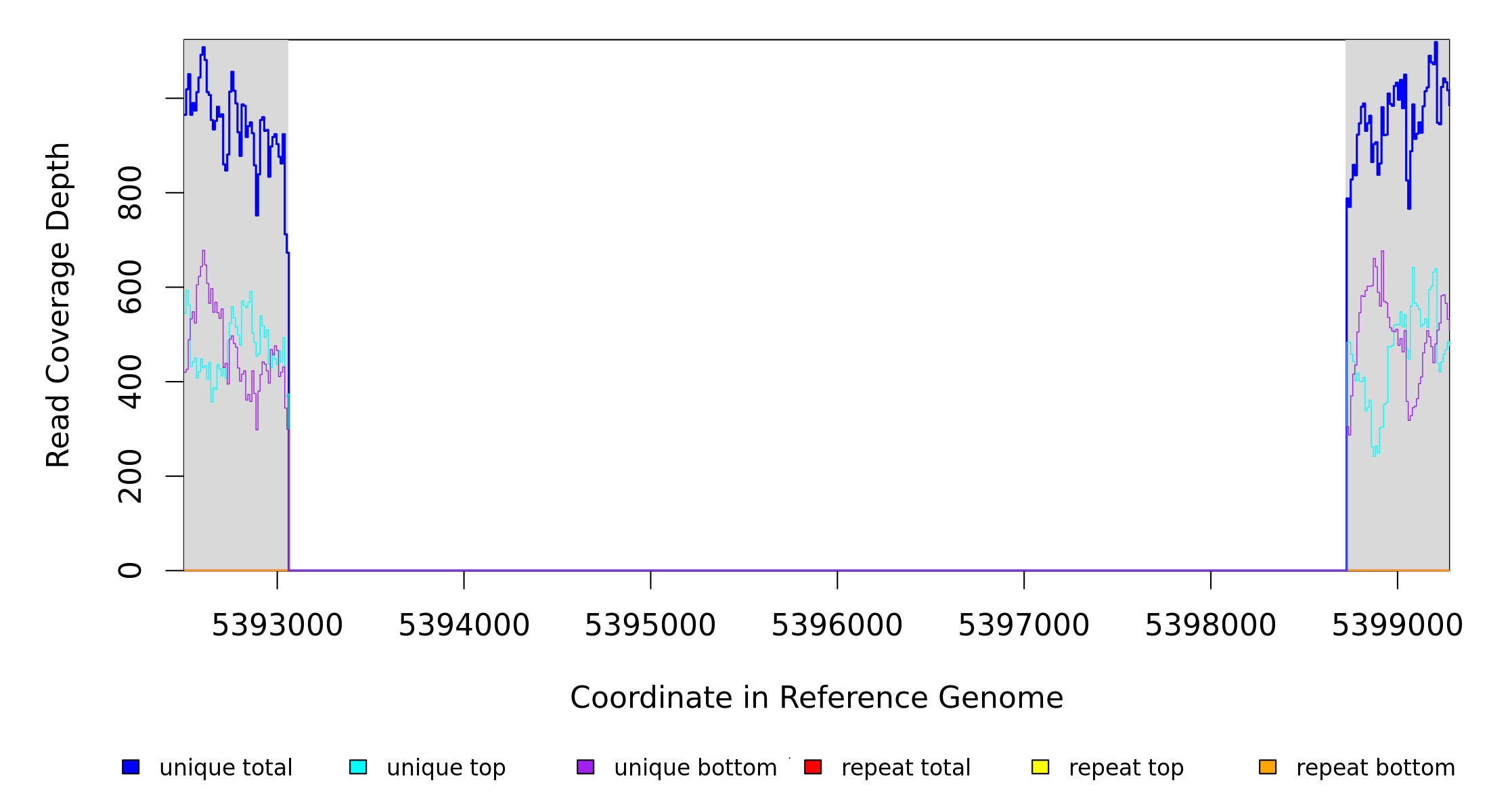
Task: Click the "Coordinate in Reference Genome" x-axis title
Action: click(x=816, y=698)
